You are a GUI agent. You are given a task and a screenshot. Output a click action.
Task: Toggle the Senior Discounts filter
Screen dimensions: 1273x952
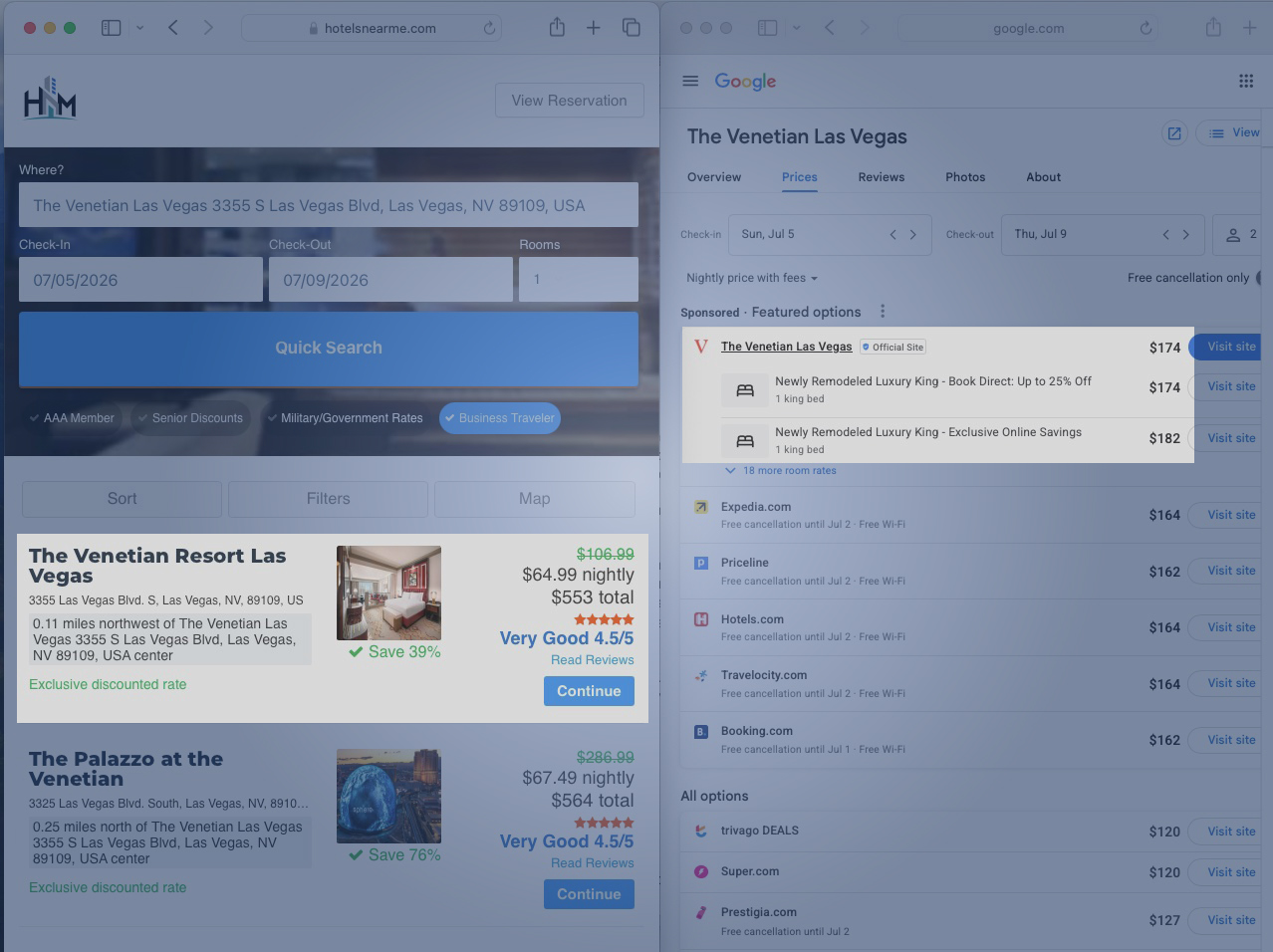[190, 418]
